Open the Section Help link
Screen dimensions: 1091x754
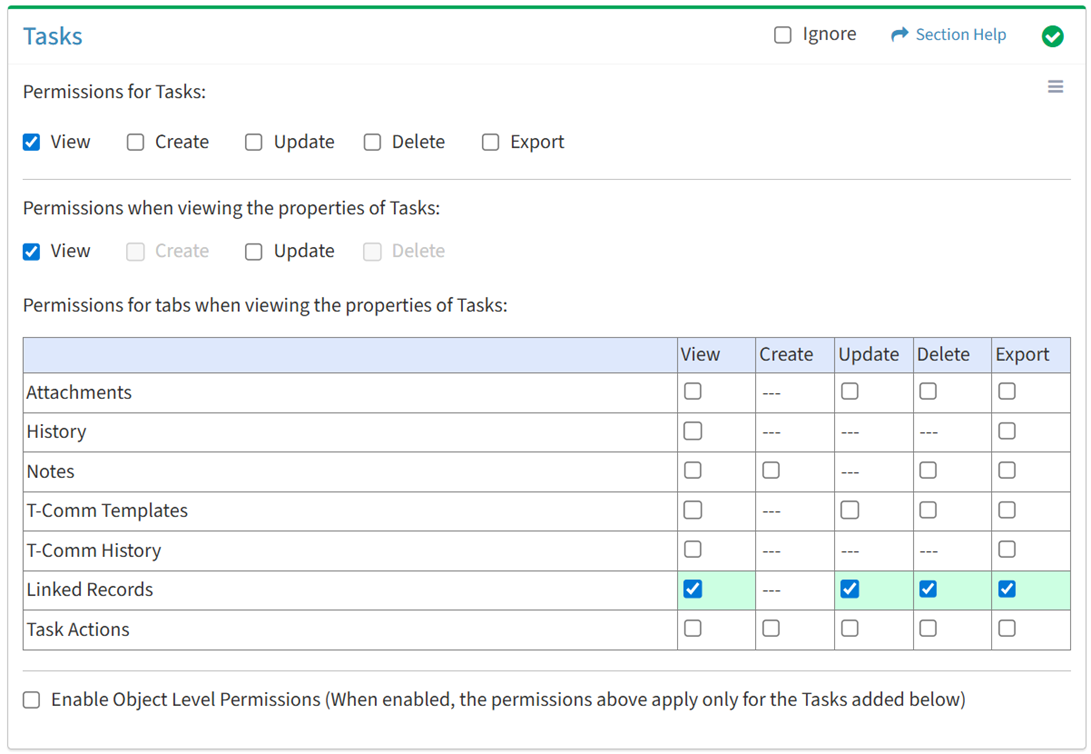point(960,35)
